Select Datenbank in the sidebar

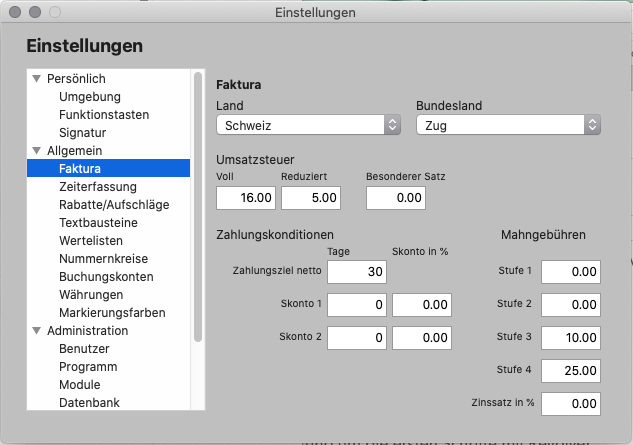point(89,403)
